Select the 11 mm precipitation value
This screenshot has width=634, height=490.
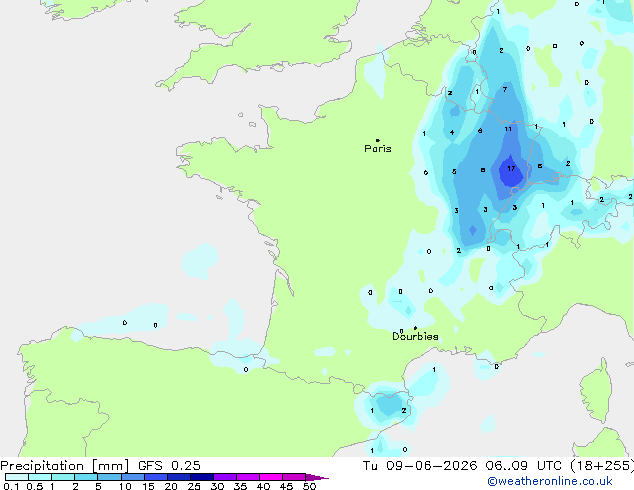[508, 129]
